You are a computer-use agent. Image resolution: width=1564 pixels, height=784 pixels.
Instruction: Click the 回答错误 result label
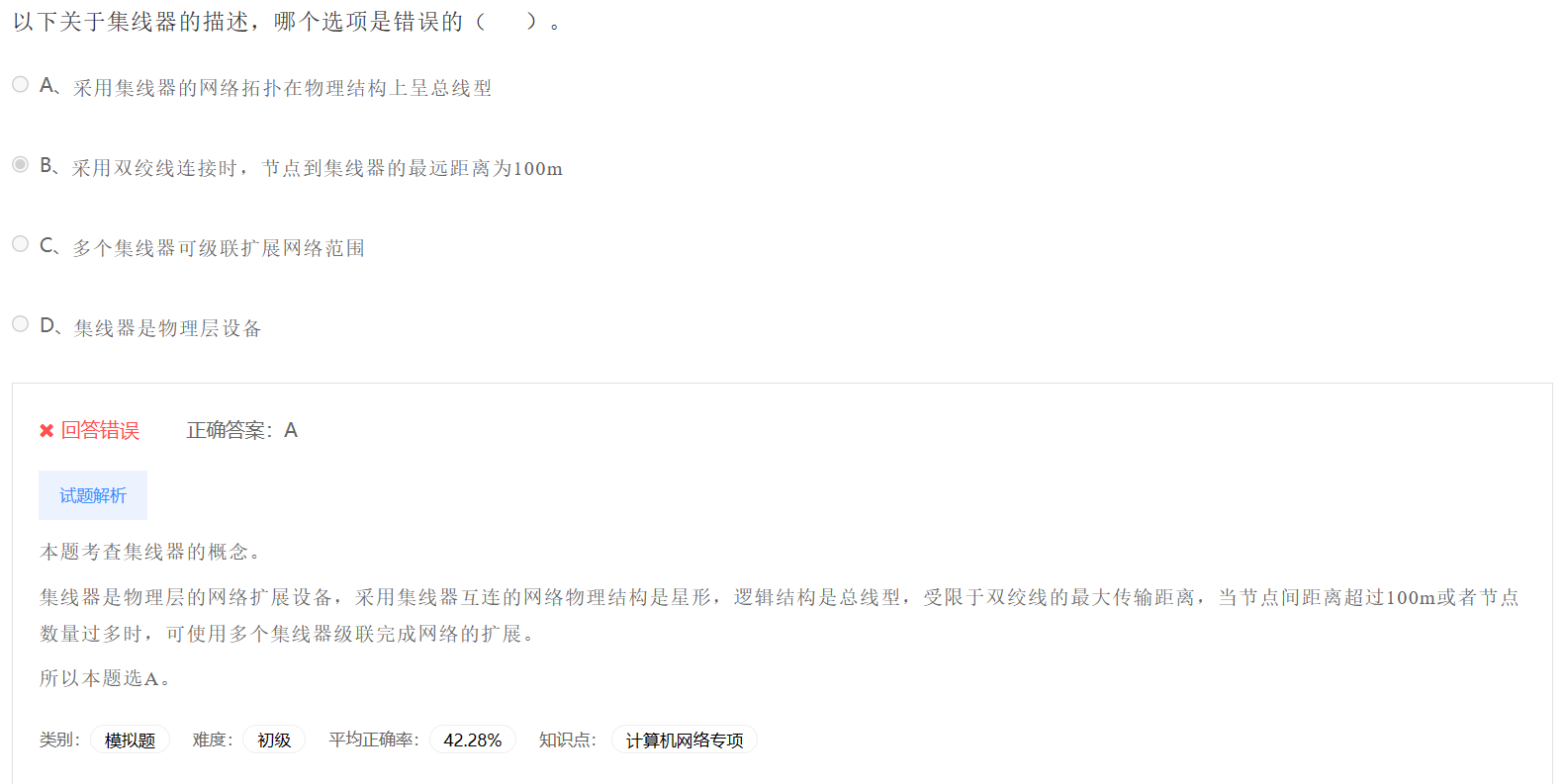(x=100, y=430)
